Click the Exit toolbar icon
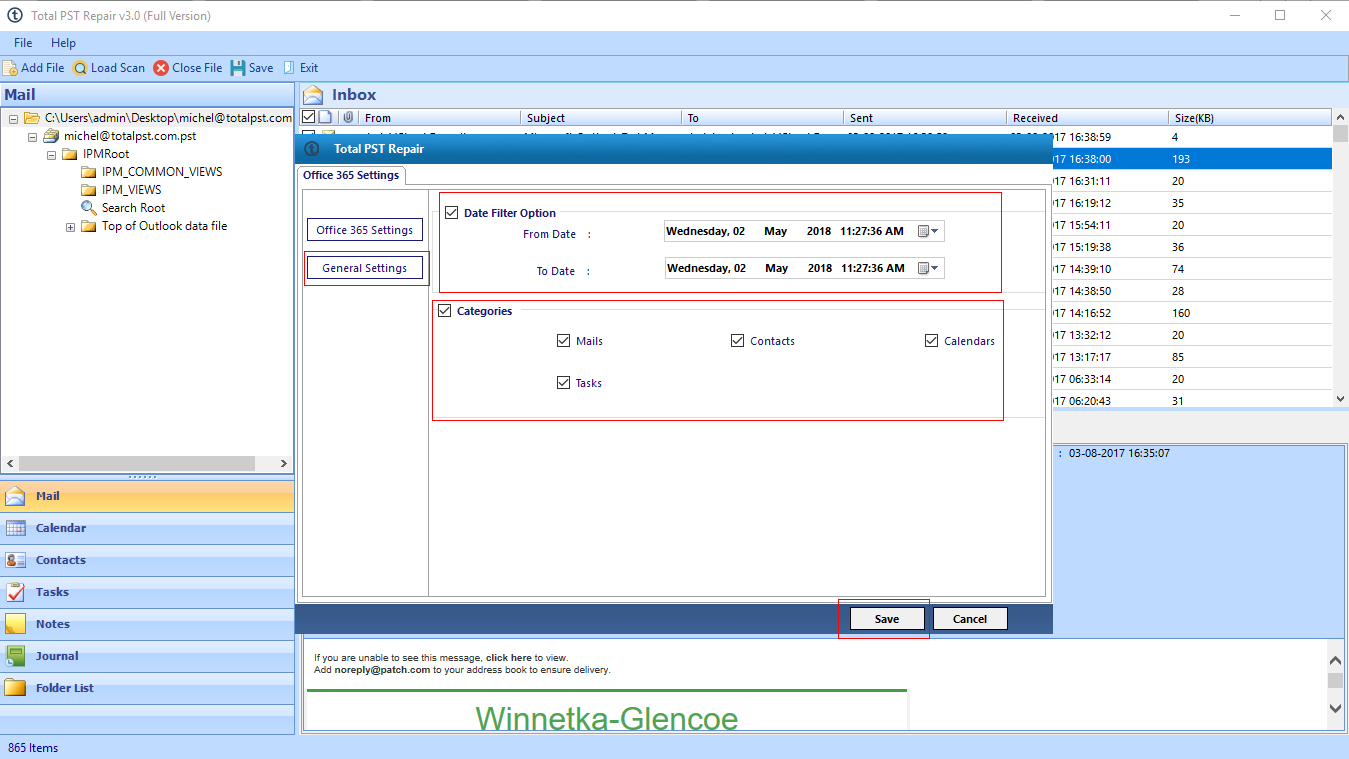 pos(289,68)
